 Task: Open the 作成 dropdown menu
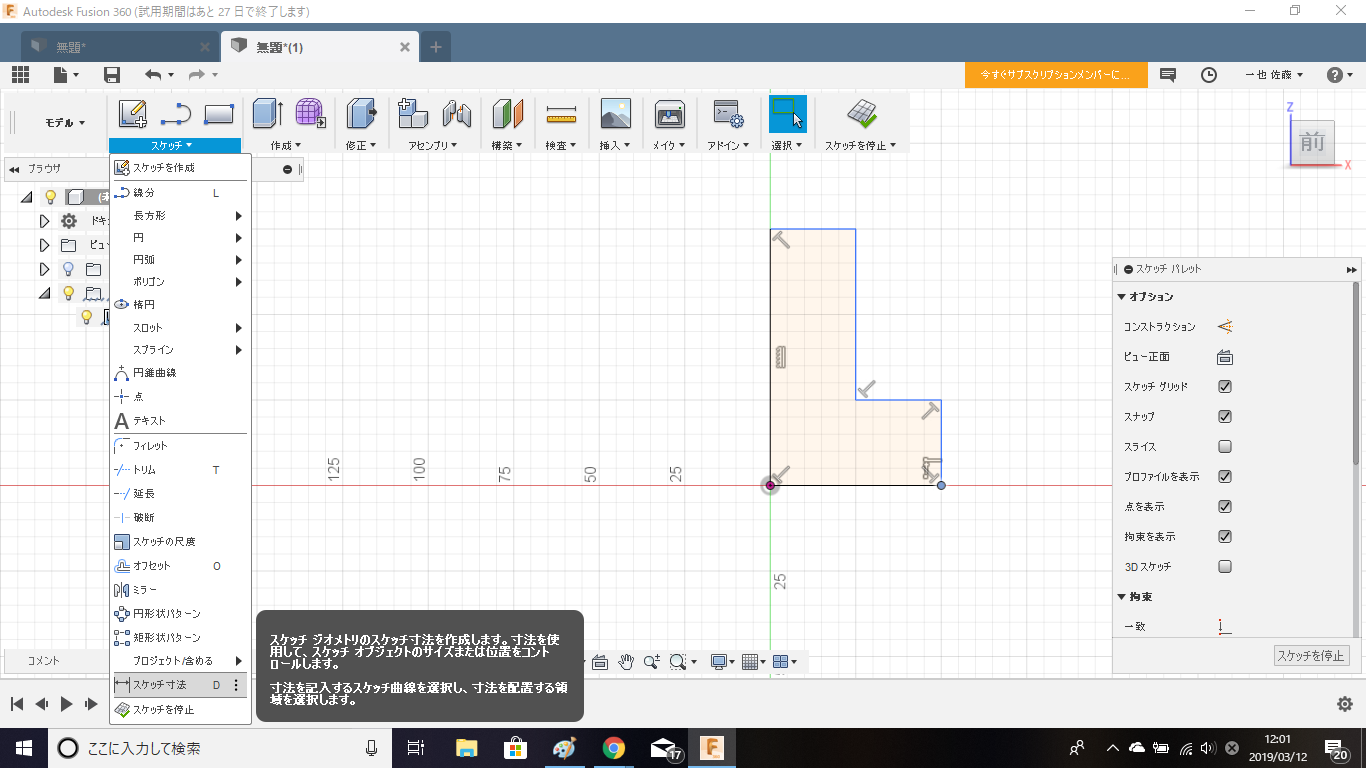tap(285, 145)
